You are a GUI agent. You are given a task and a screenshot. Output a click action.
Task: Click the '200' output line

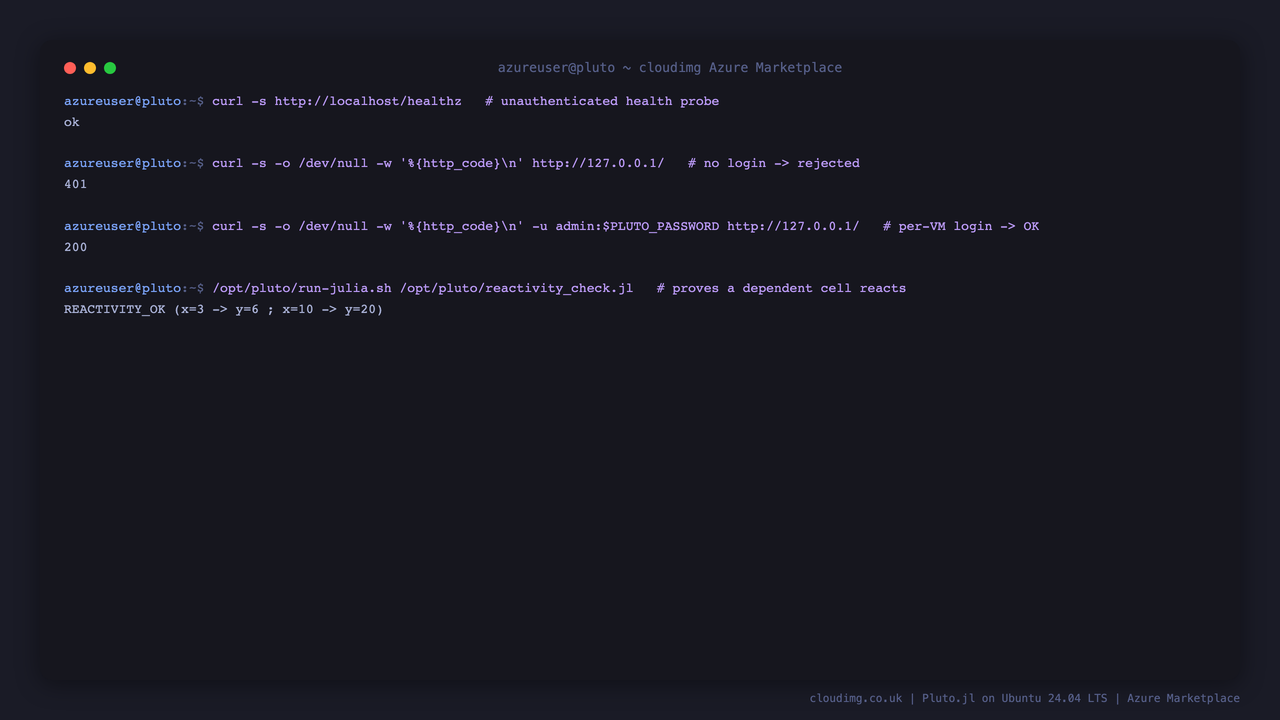pos(76,247)
